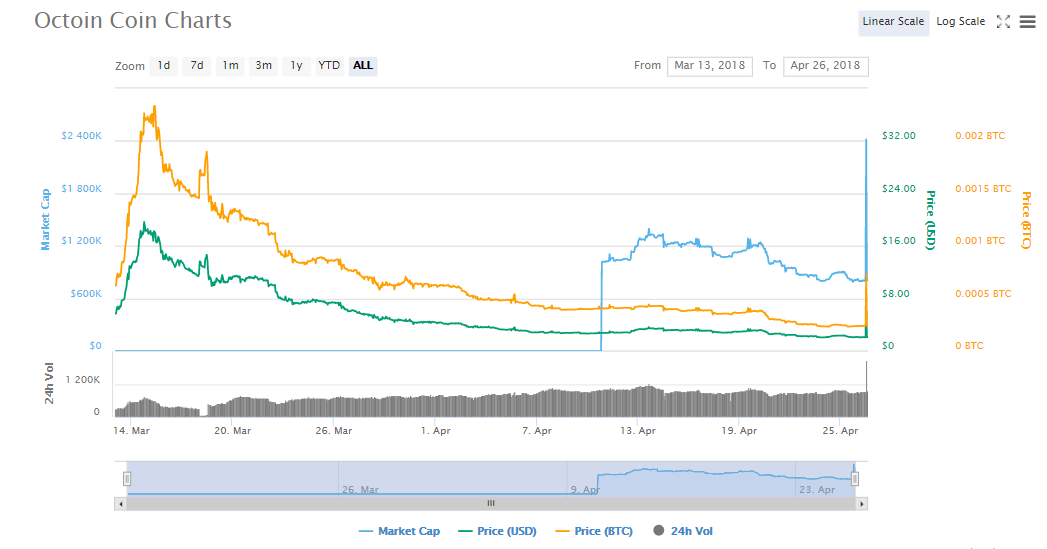Switch to Log Scale
The image size is (1047, 549).
pyautogui.click(x=960, y=21)
